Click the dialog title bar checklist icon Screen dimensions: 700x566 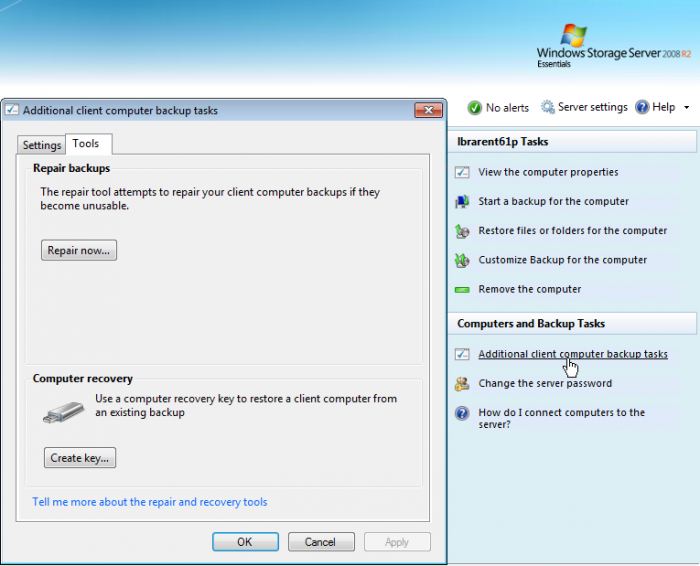point(12,110)
